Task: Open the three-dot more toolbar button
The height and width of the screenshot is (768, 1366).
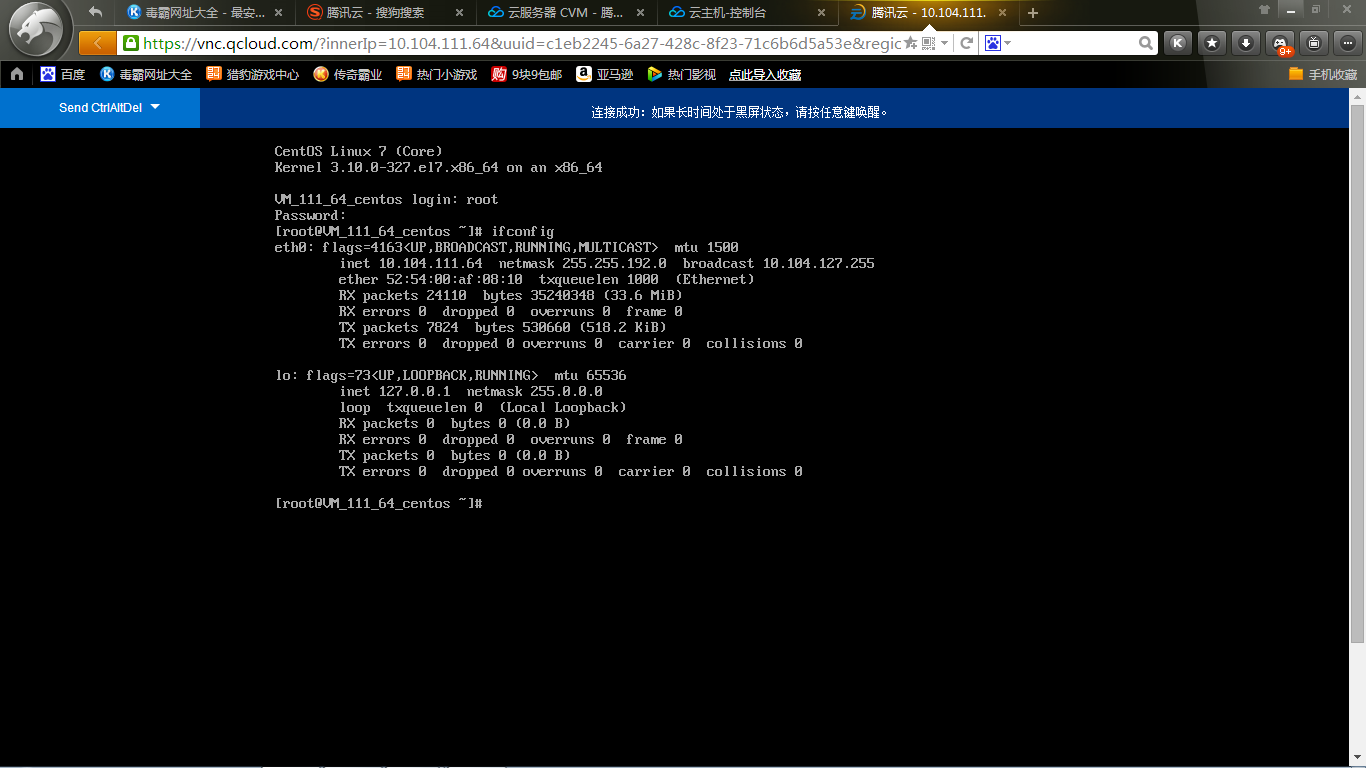Action: 1348,43
